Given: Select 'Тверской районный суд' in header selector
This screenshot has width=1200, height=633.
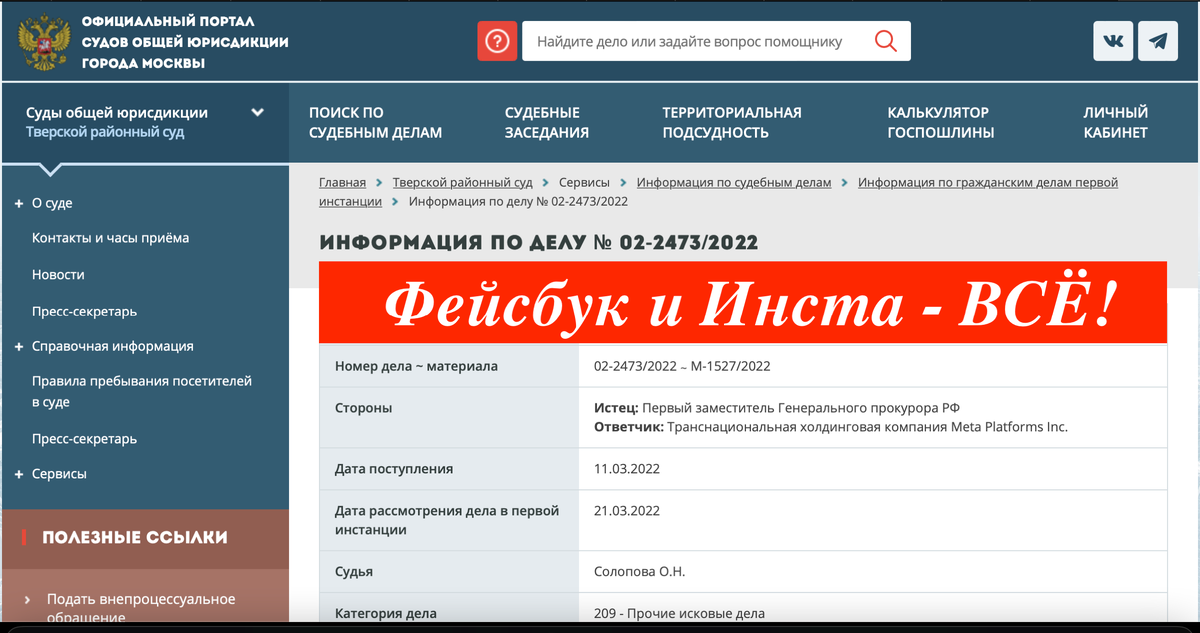Looking at the screenshot, I should (105, 132).
